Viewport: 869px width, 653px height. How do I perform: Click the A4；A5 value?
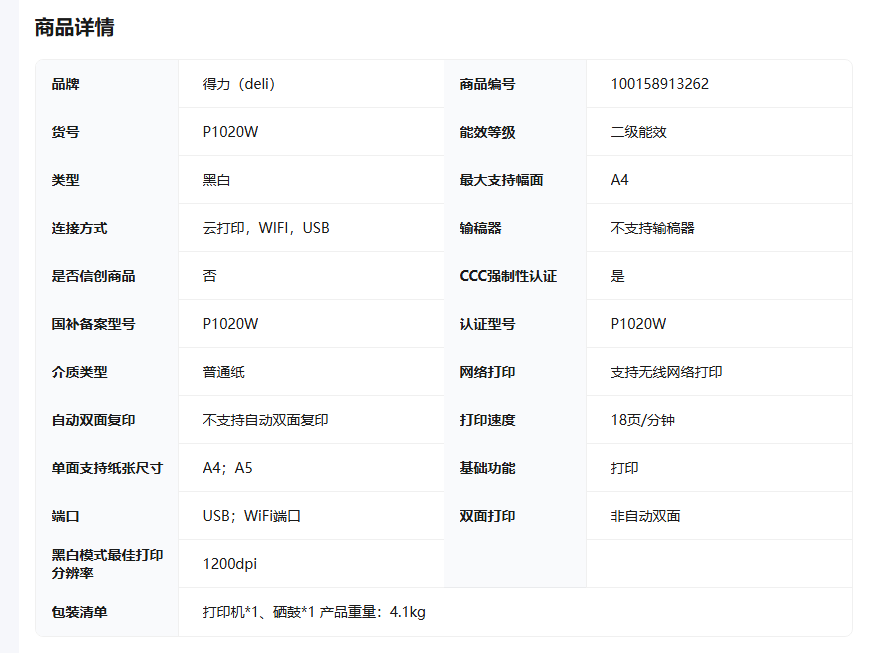coord(227,468)
